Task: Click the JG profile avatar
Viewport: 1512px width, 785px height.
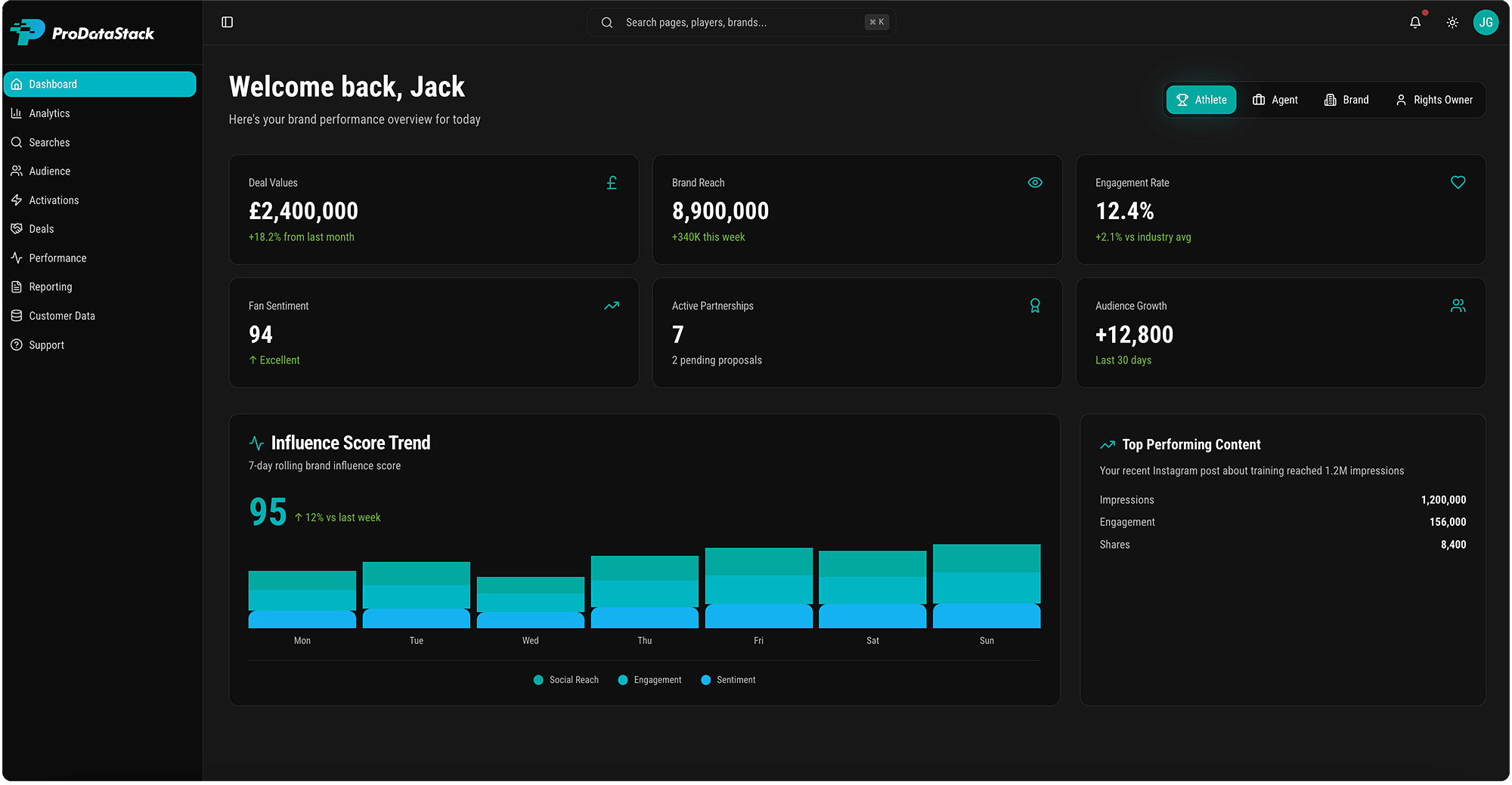Action: pyautogui.click(x=1486, y=22)
